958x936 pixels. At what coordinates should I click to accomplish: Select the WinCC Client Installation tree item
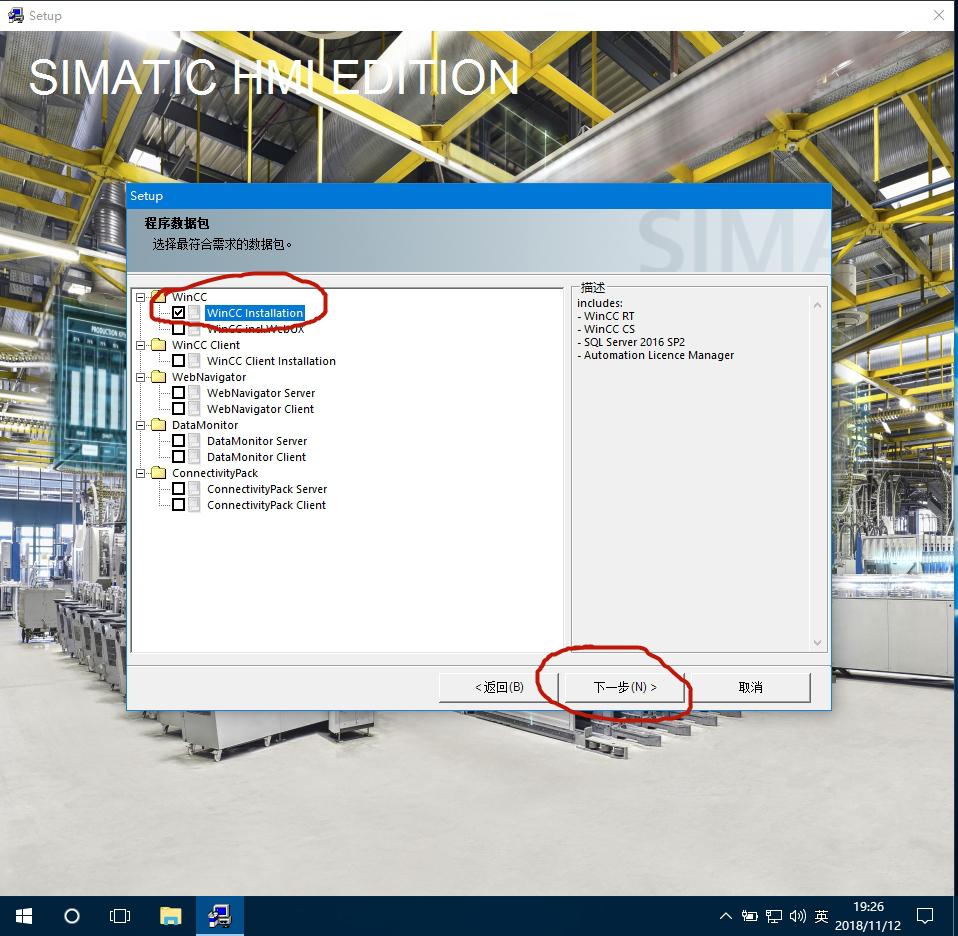click(270, 360)
